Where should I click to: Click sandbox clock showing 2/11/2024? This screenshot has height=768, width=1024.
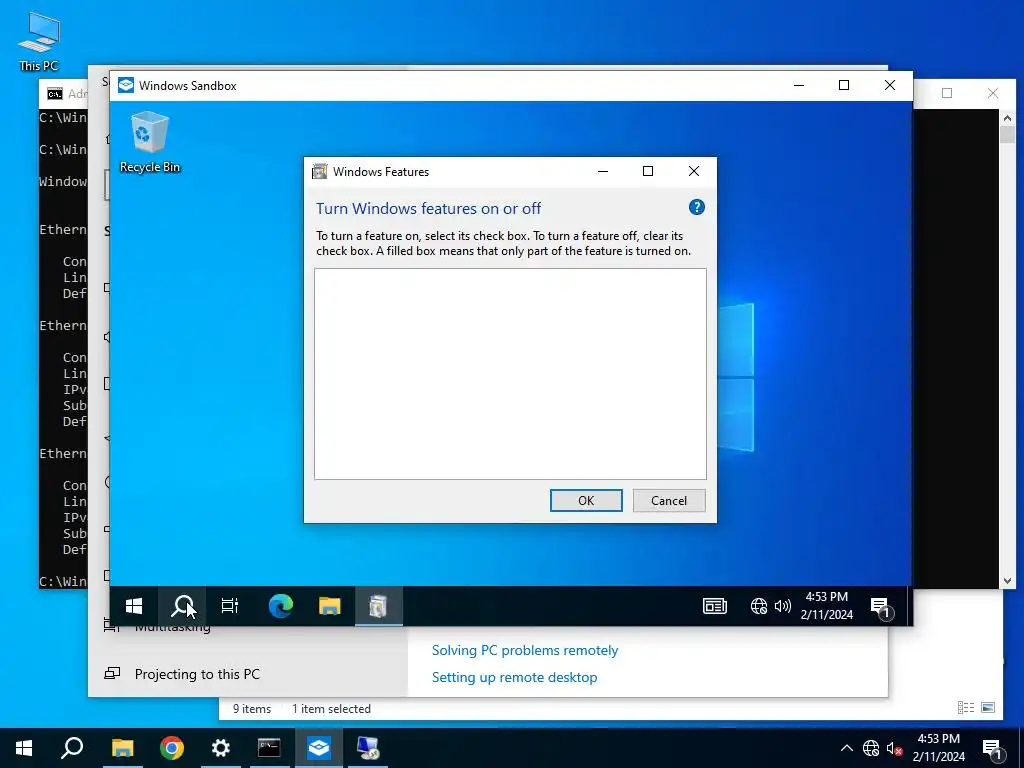coord(826,606)
